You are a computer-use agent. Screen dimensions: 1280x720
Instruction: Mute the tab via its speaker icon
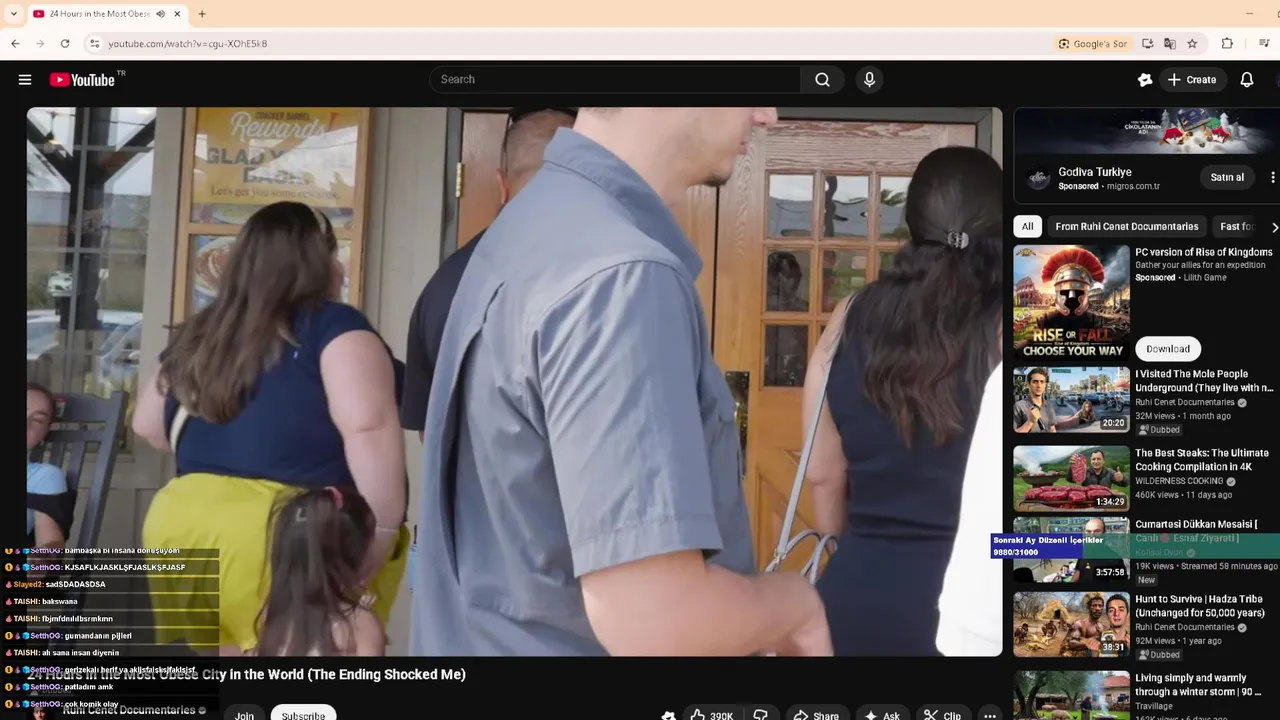161,14
